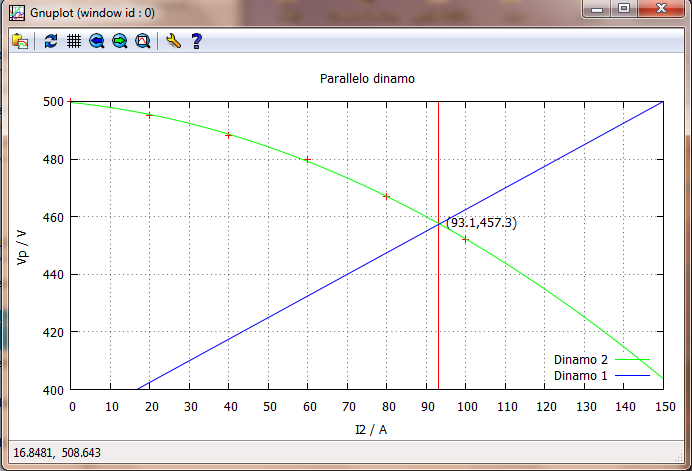Viewport: 692px width, 471px height.
Task: Apply the next zoom settings
Action: [120, 41]
